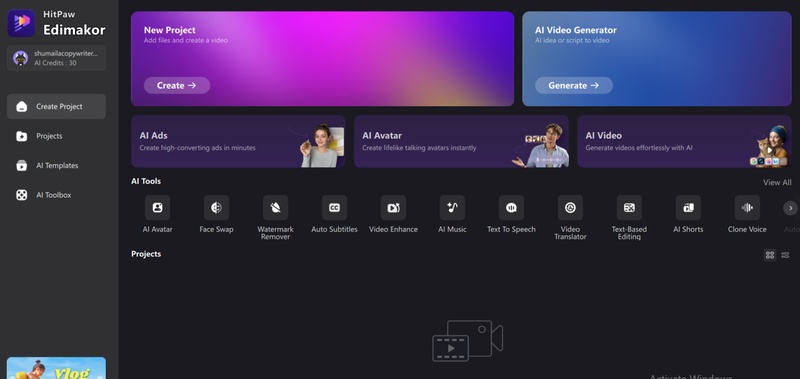This screenshot has height=379, width=800.
Task: Click the HitPaw Edimakor logo icon
Action: coord(21,23)
